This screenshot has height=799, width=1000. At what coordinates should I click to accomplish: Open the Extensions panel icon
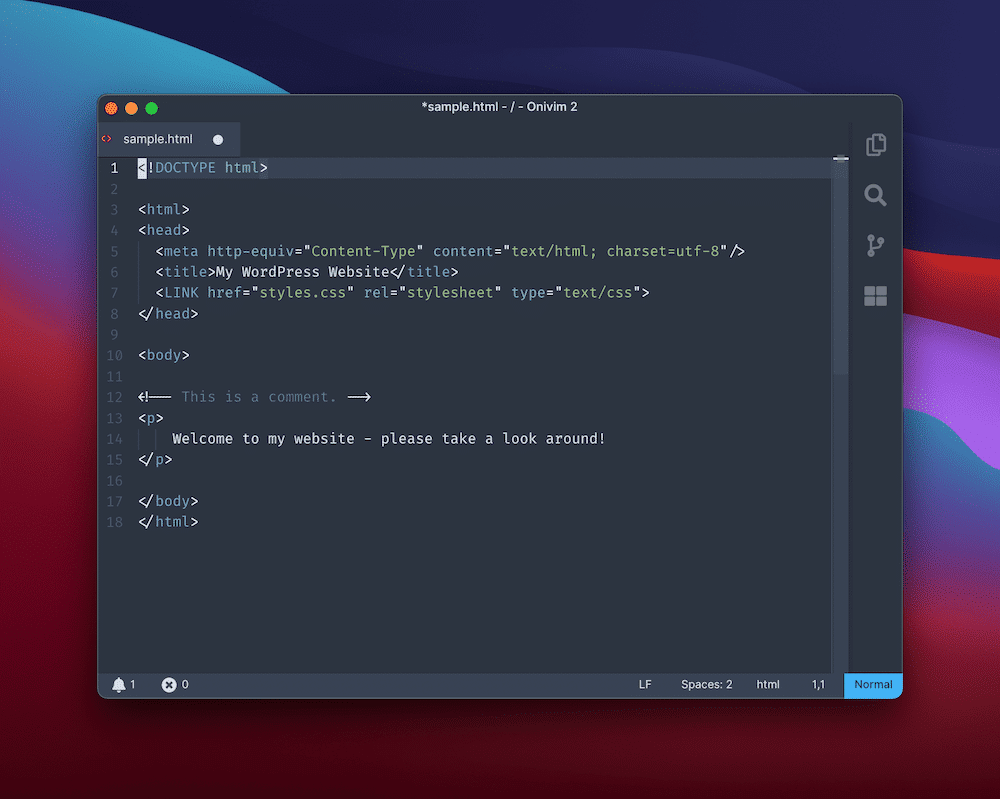point(875,296)
